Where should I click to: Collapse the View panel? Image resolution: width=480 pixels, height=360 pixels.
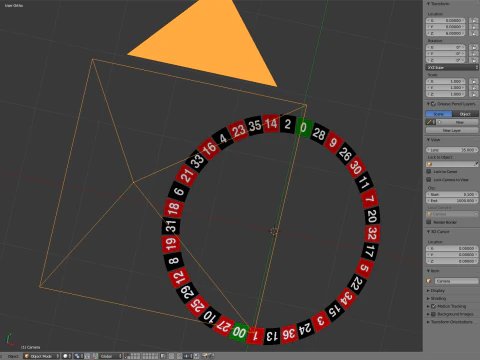point(429,140)
